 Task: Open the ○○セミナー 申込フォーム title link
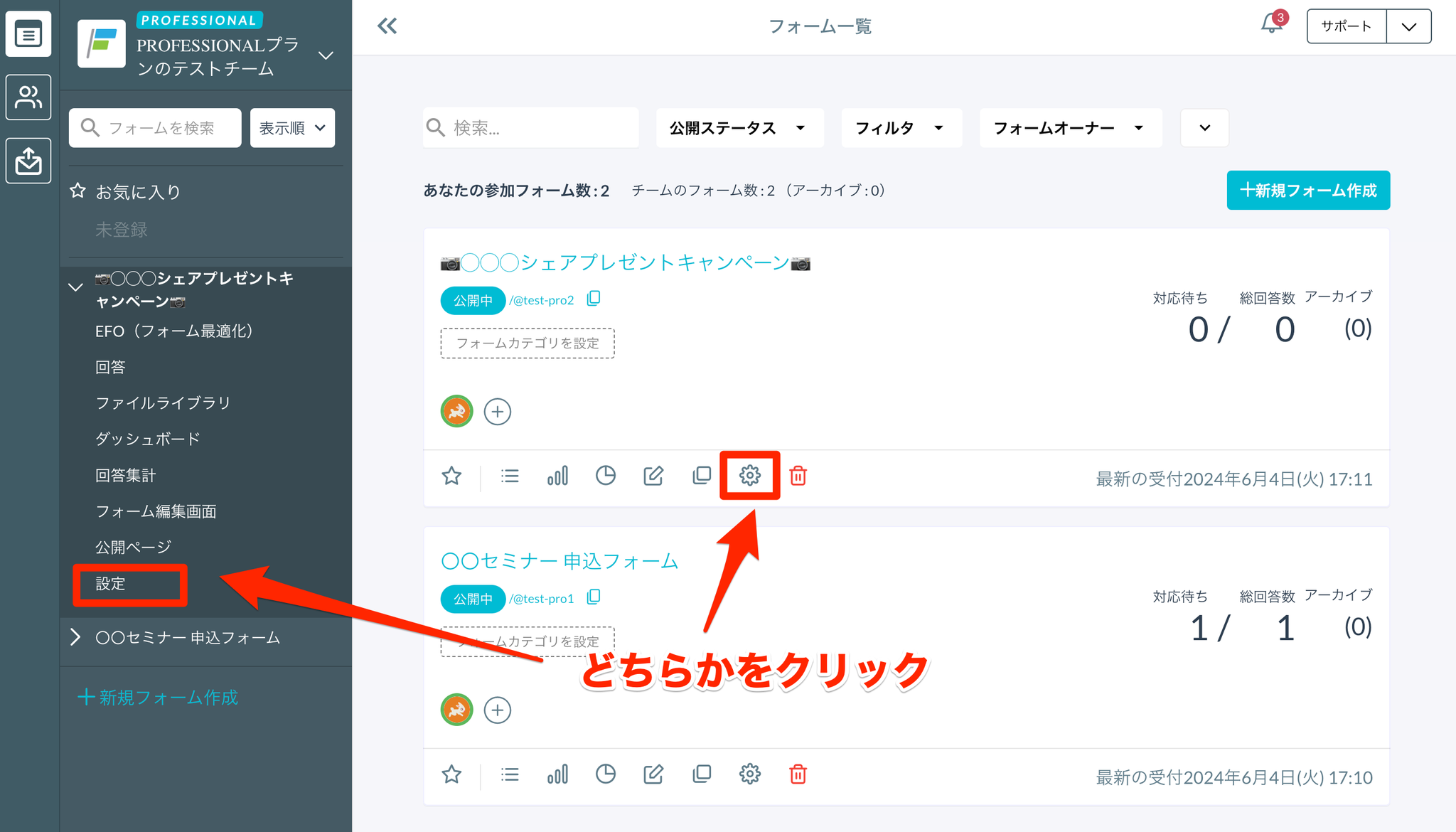[560, 561]
